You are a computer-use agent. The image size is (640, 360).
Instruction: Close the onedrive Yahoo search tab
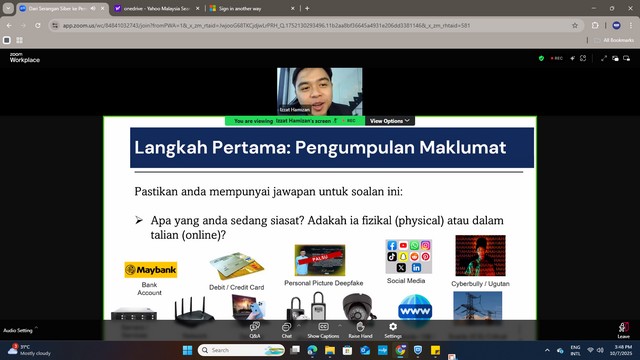pos(198,9)
